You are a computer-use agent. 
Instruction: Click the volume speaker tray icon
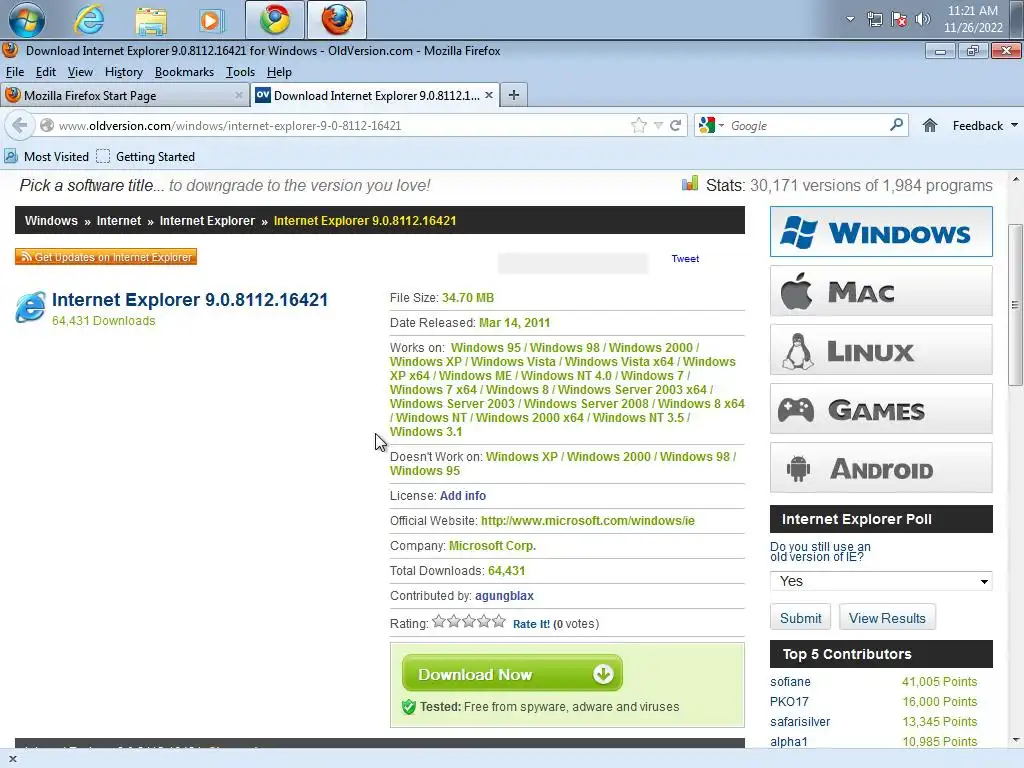pyautogui.click(x=922, y=19)
